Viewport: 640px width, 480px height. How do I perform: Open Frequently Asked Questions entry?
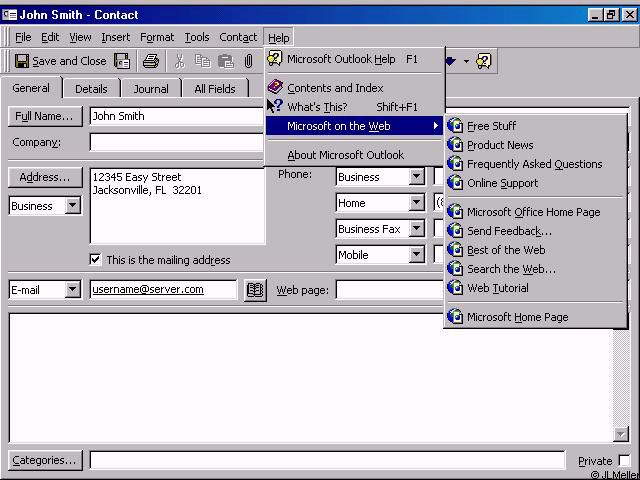[535, 164]
